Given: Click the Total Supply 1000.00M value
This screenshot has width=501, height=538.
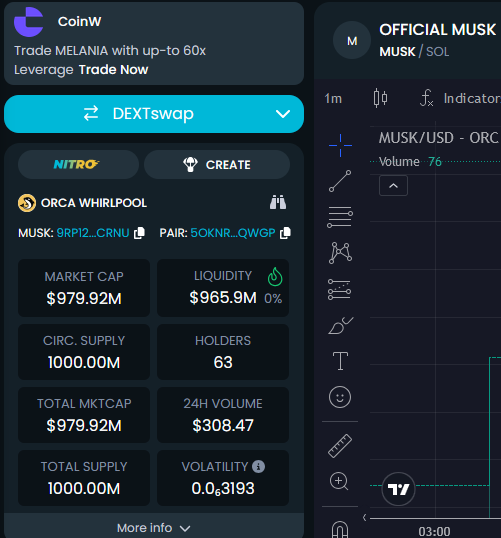Looking at the screenshot, I should (x=84, y=489).
